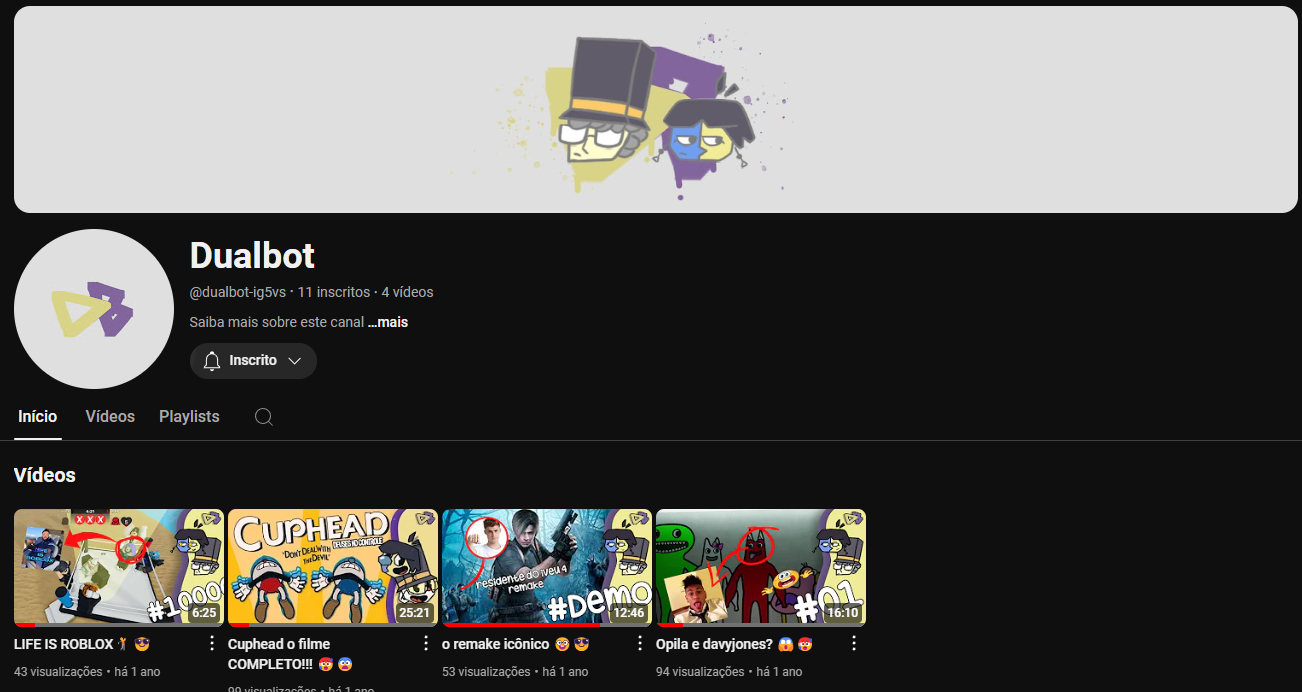Click the Vídeos section heading

(x=45, y=475)
